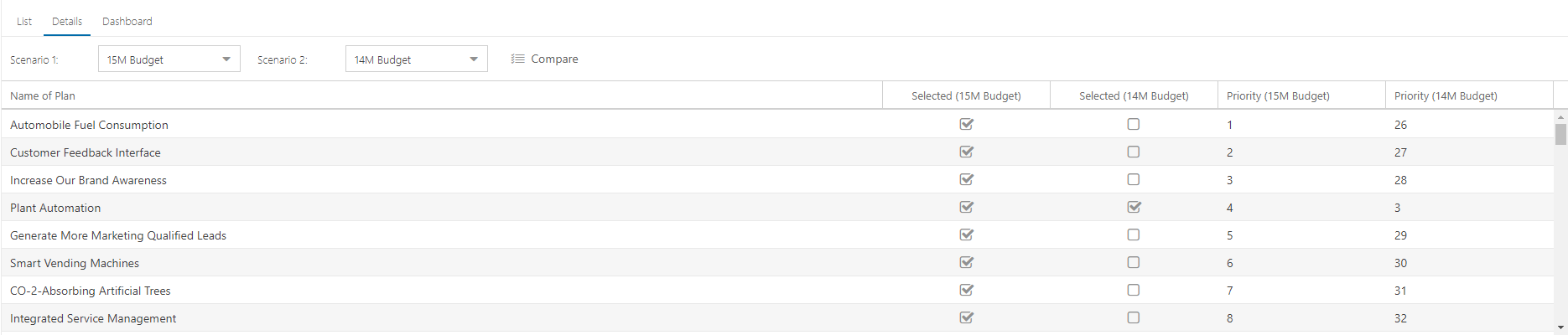Open Scenario 1 dropdown arrow

click(x=226, y=59)
